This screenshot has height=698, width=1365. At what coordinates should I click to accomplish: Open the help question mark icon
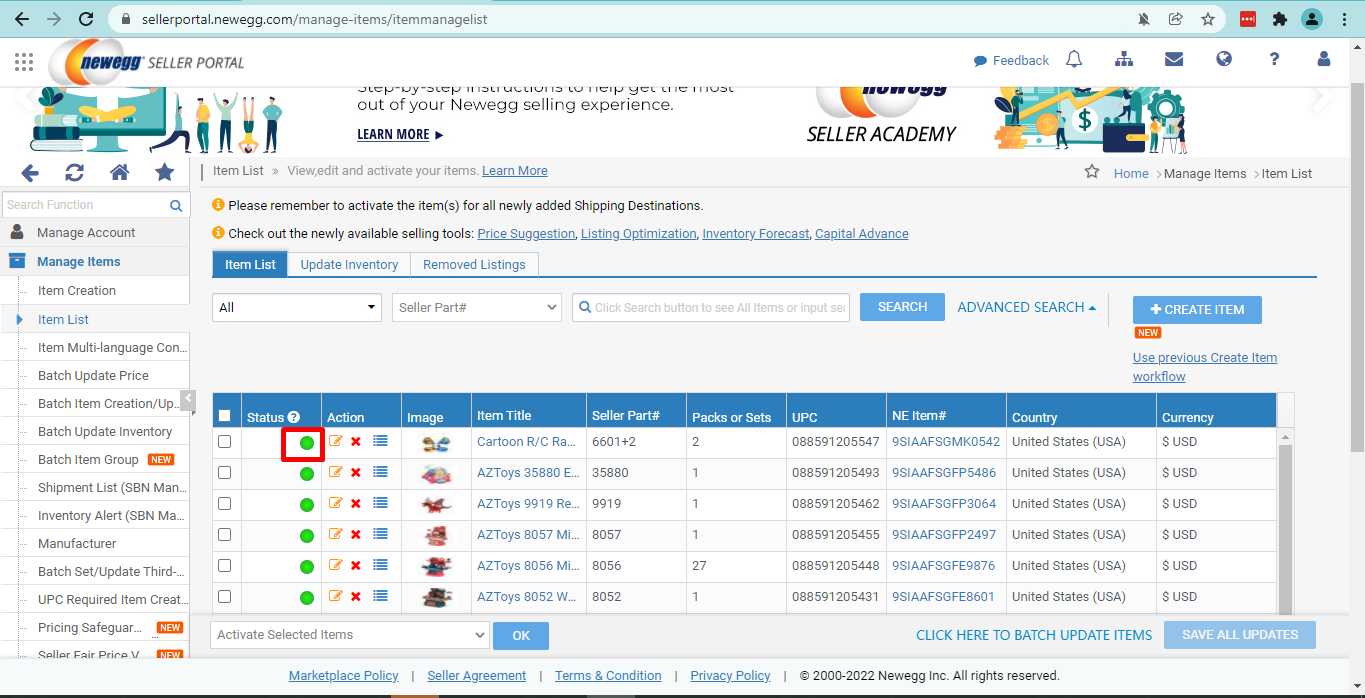coord(1274,60)
